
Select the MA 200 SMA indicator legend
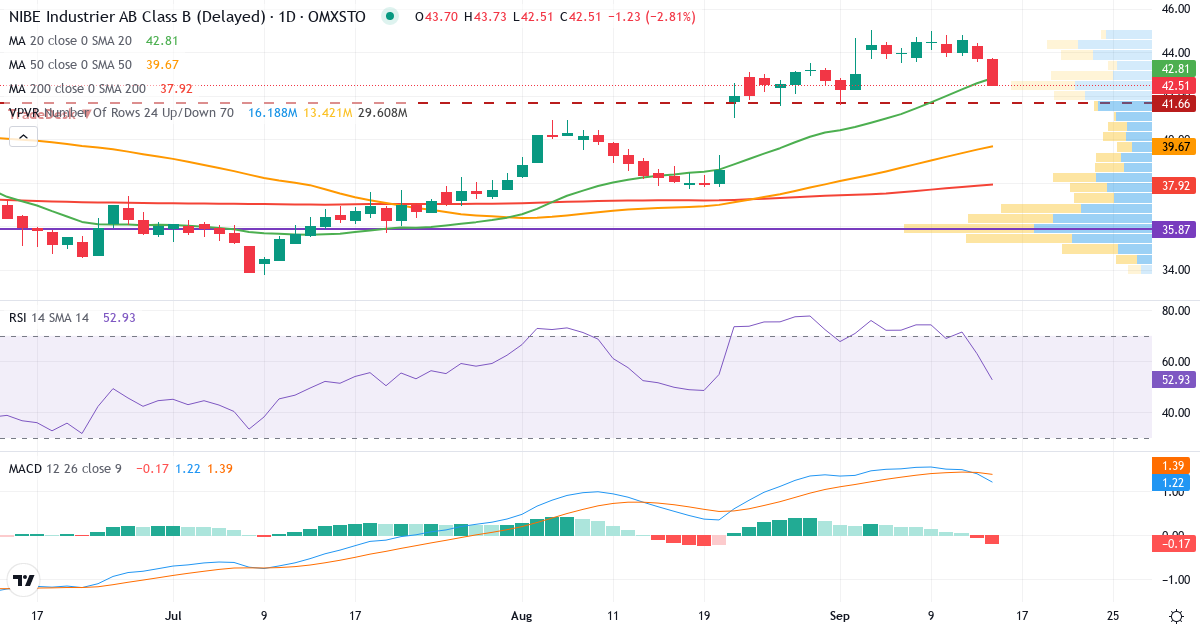coord(78,89)
